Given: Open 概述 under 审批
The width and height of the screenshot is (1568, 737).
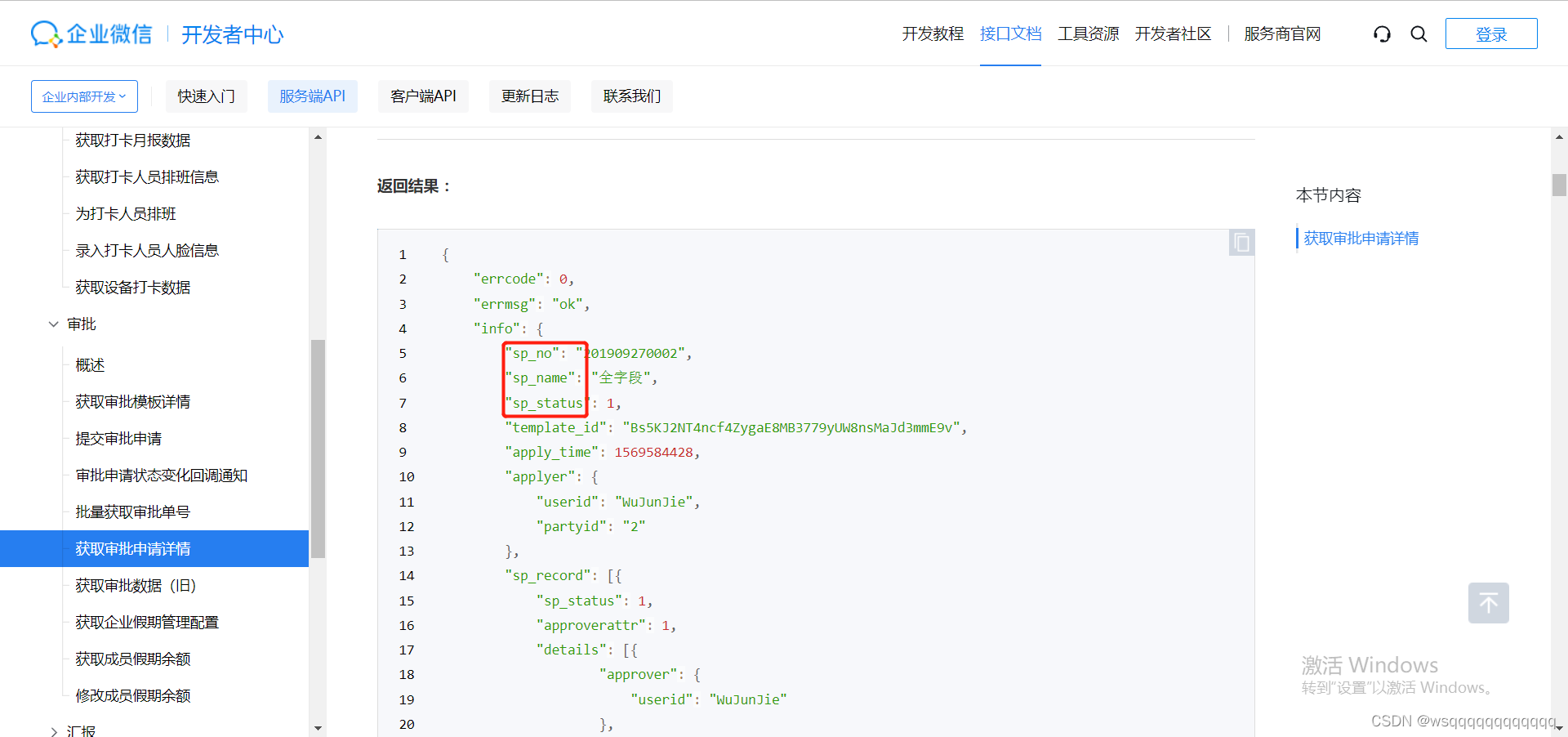Looking at the screenshot, I should pos(90,365).
